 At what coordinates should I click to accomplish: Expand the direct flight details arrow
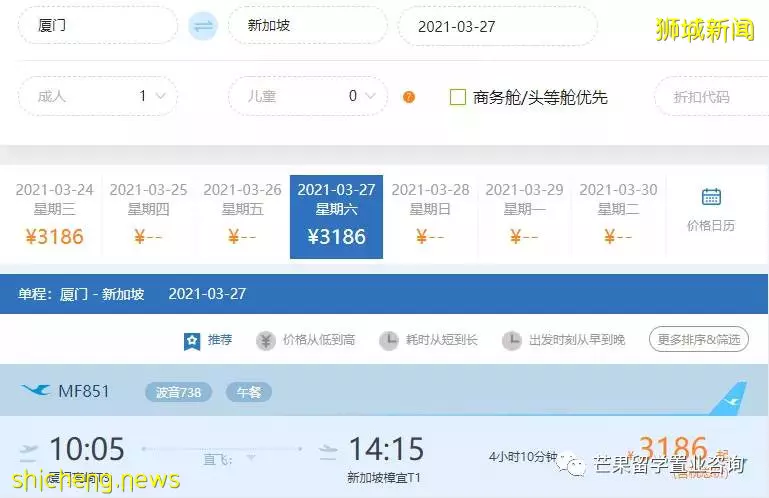coord(251,458)
